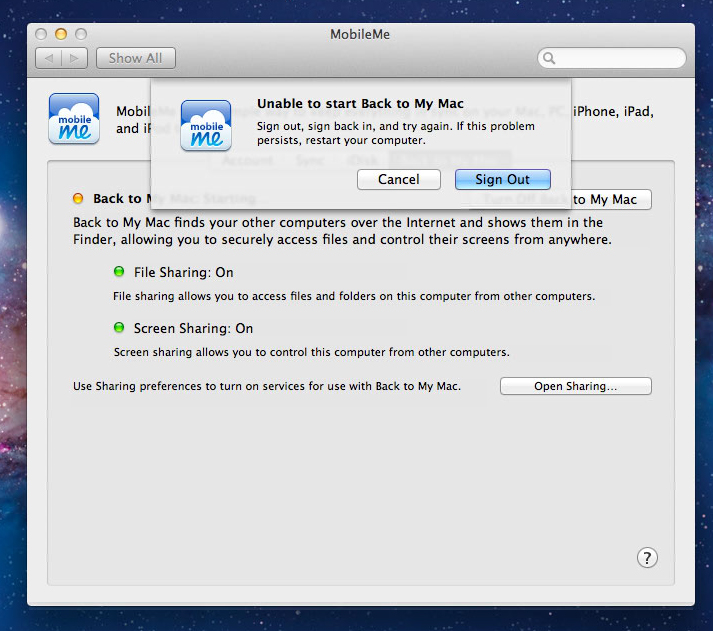This screenshot has width=713, height=631.
Task: Minimize the MobileMe window with yellow button
Action: pyautogui.click(x=61, y=34)
